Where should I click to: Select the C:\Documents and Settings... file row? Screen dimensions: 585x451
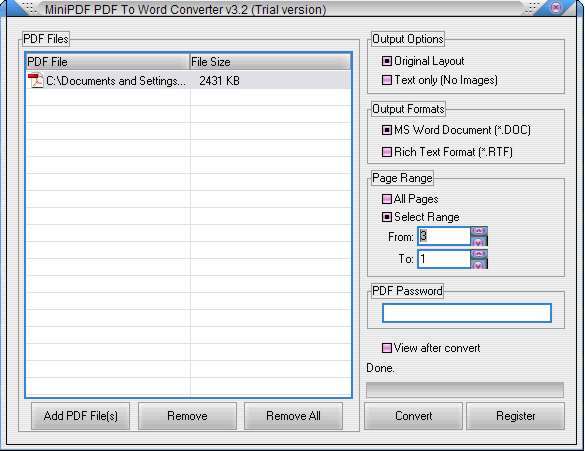click(x=188, y=81)
